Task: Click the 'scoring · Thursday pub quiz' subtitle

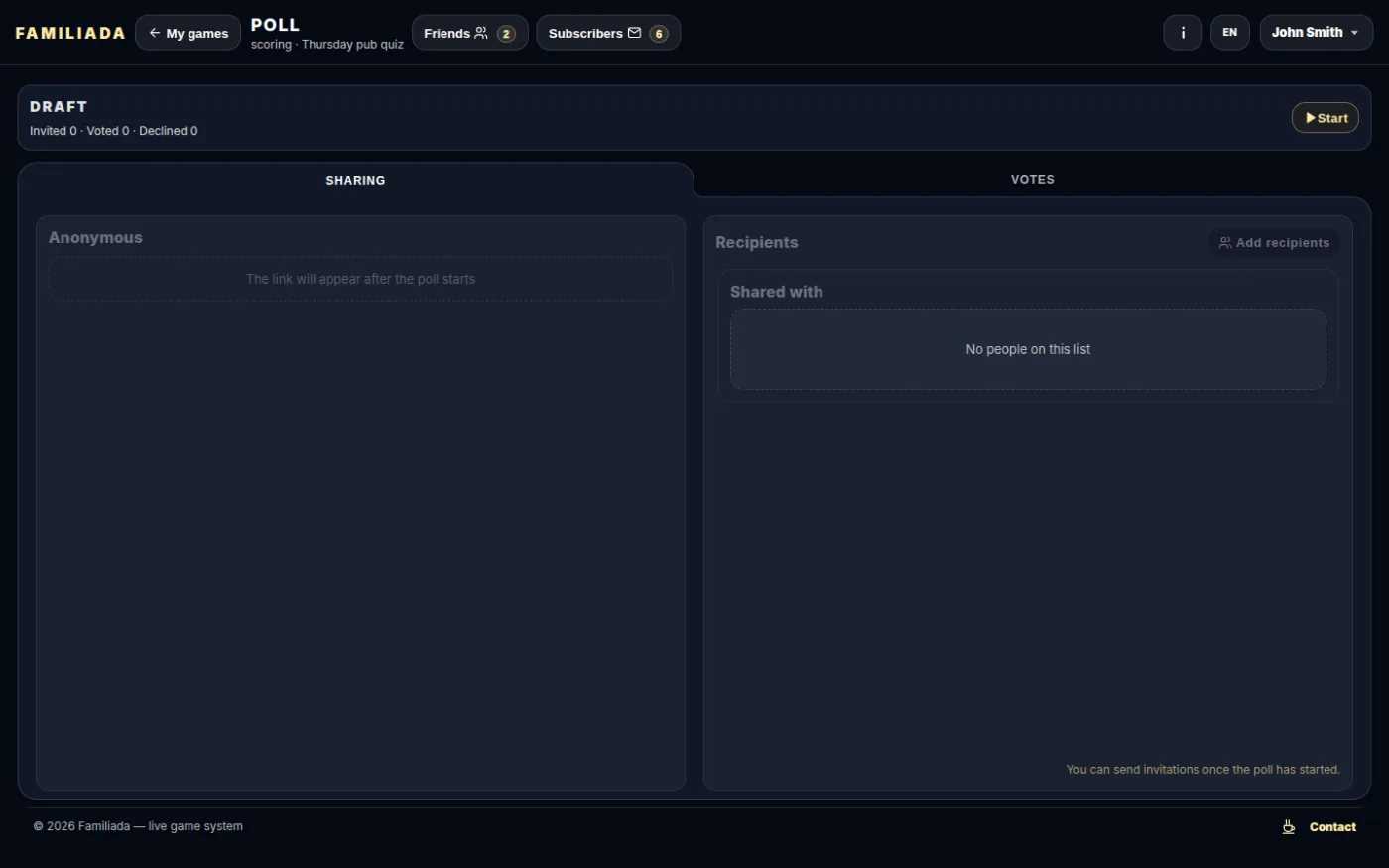Action: click(x=327, y=45)
